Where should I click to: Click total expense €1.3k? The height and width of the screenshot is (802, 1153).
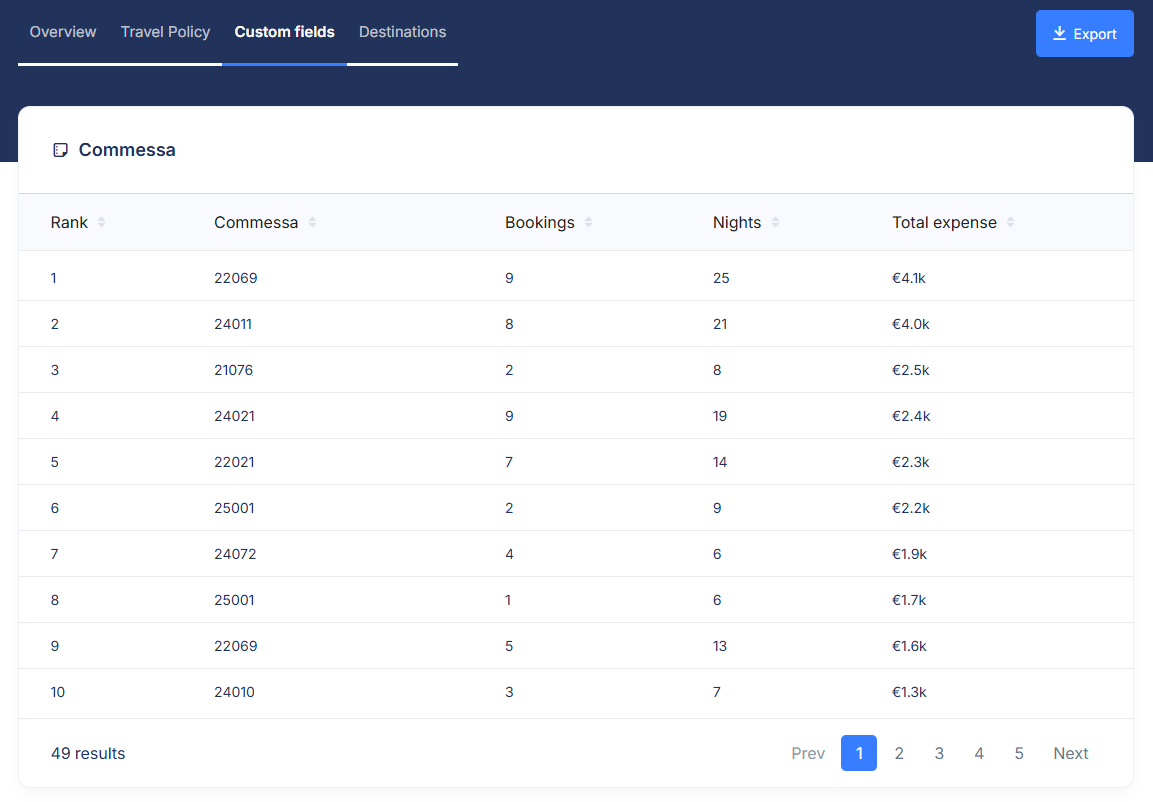tap(910, 692)
